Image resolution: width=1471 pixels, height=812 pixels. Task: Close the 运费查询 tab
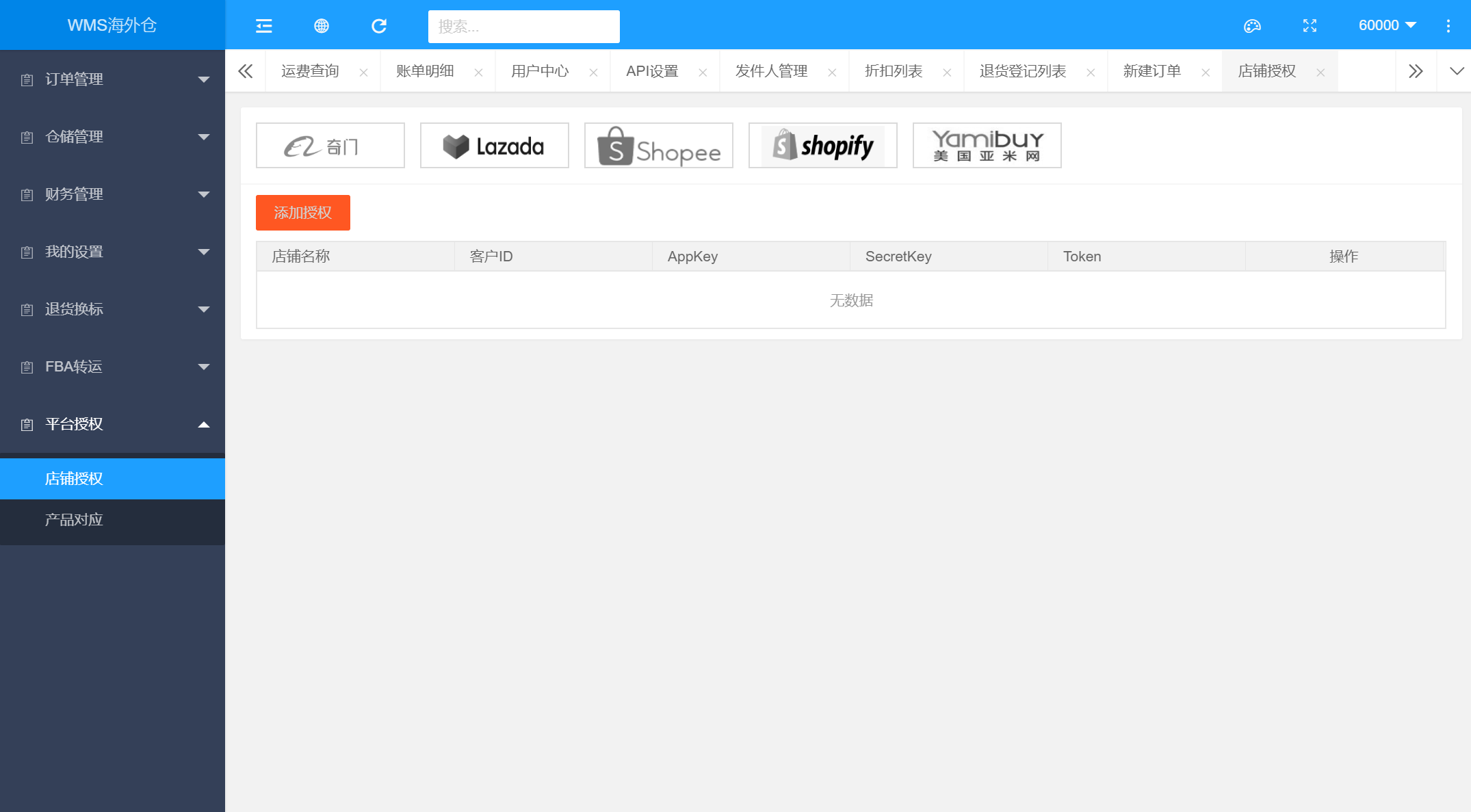click(x=363, y=72)
